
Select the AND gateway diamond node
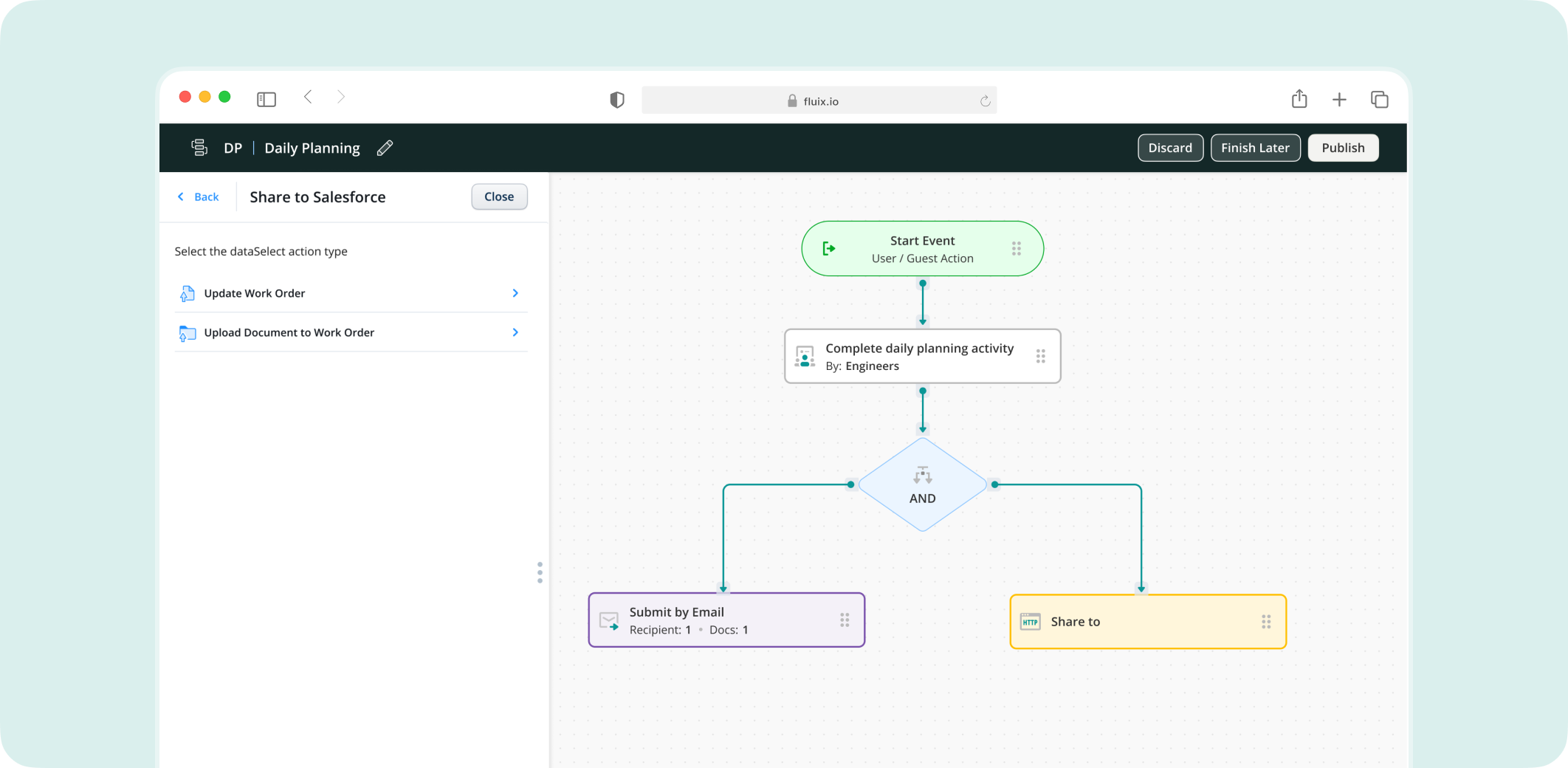click(922, 485)
